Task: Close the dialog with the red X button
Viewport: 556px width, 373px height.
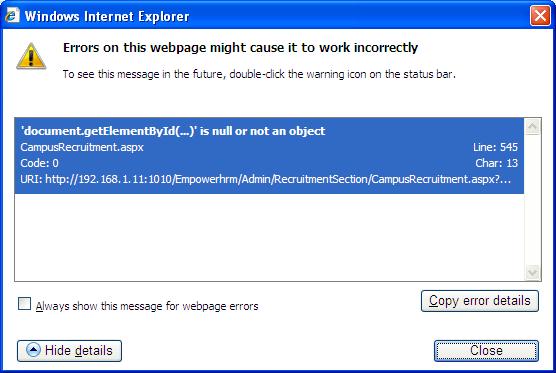Action: pos(540,16)
